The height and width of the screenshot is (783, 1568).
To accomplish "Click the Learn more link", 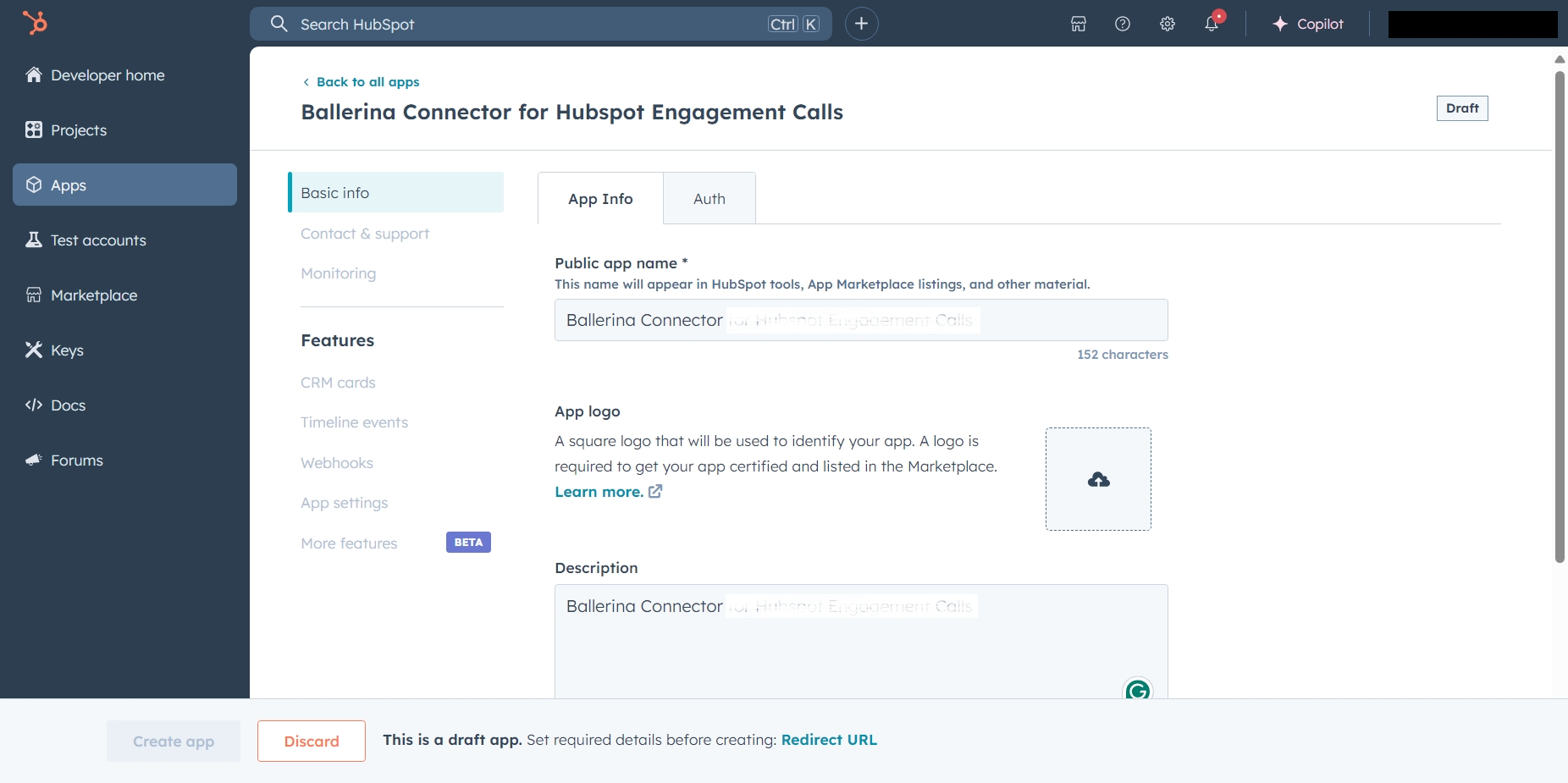I will tap(599, 492).
